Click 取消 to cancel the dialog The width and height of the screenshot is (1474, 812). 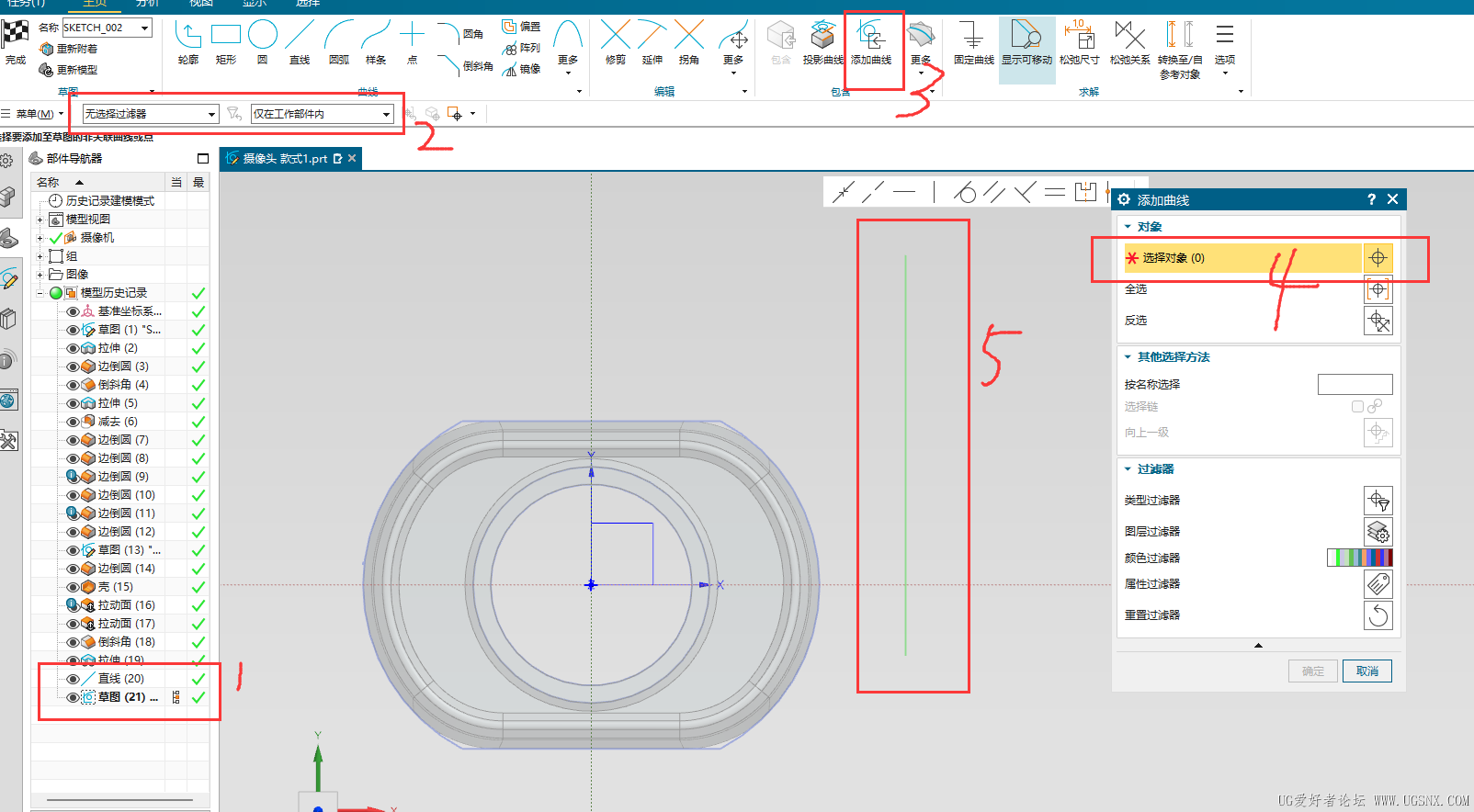pos(1367,671)
